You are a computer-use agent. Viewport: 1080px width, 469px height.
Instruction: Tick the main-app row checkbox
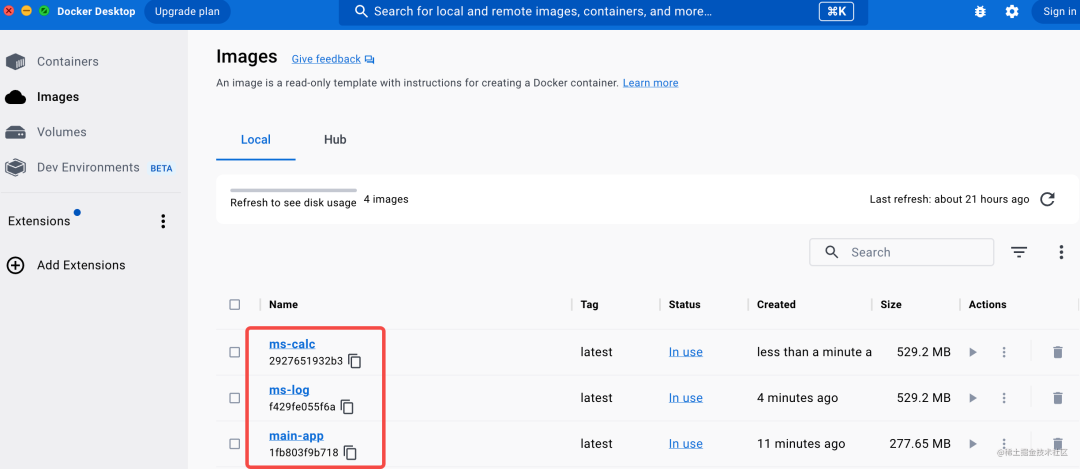[x=234, y=444]
